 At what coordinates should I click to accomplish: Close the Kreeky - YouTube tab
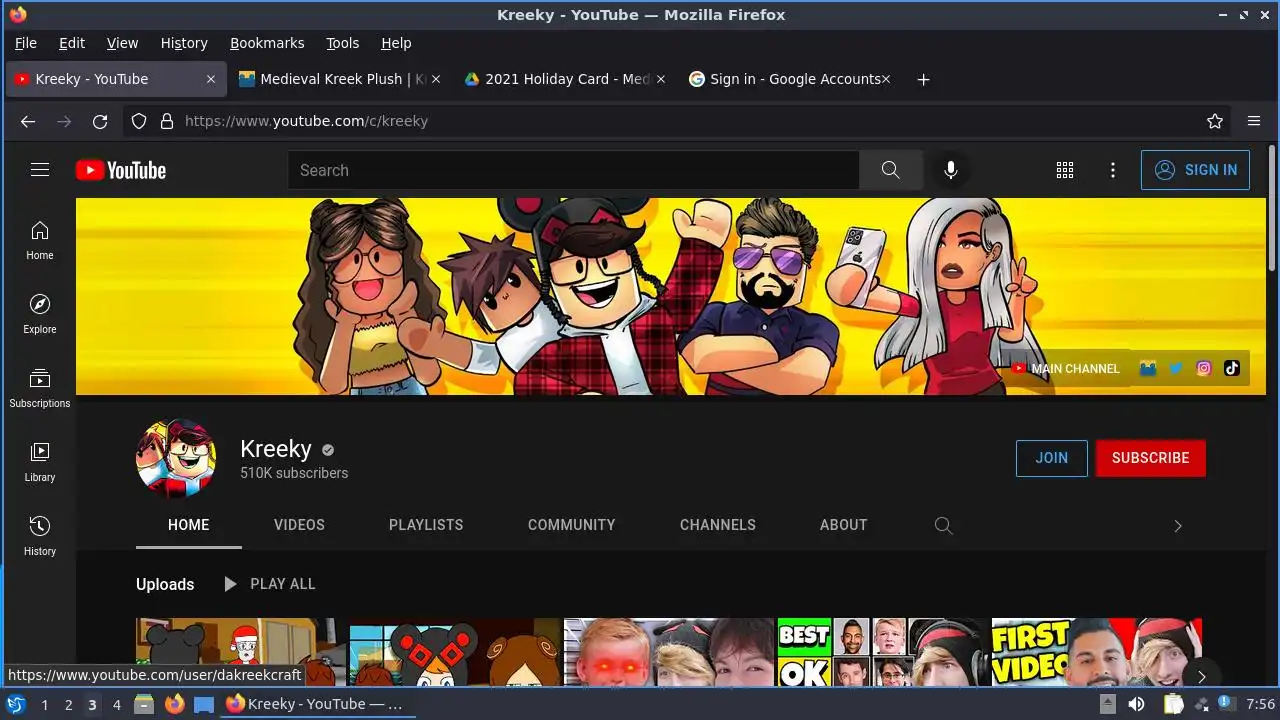(x=210, y=79)
